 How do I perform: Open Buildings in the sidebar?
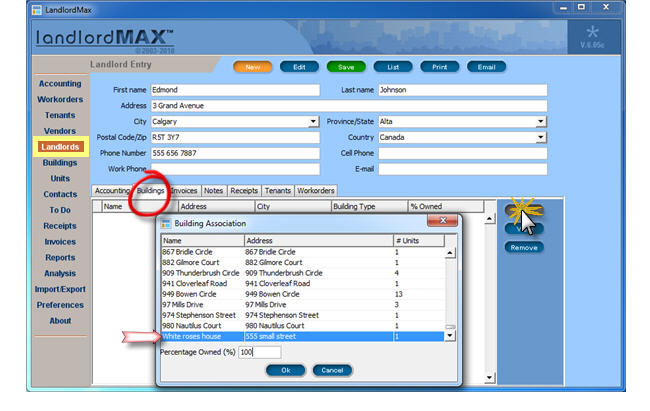60,163
